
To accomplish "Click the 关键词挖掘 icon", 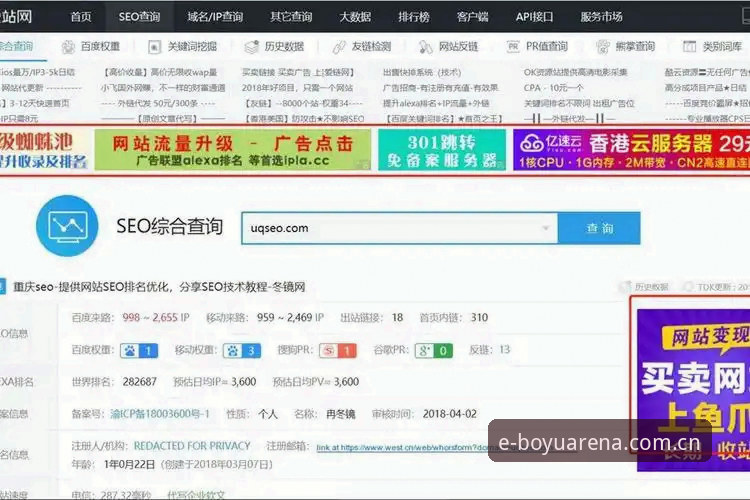I will coord(154,47).
